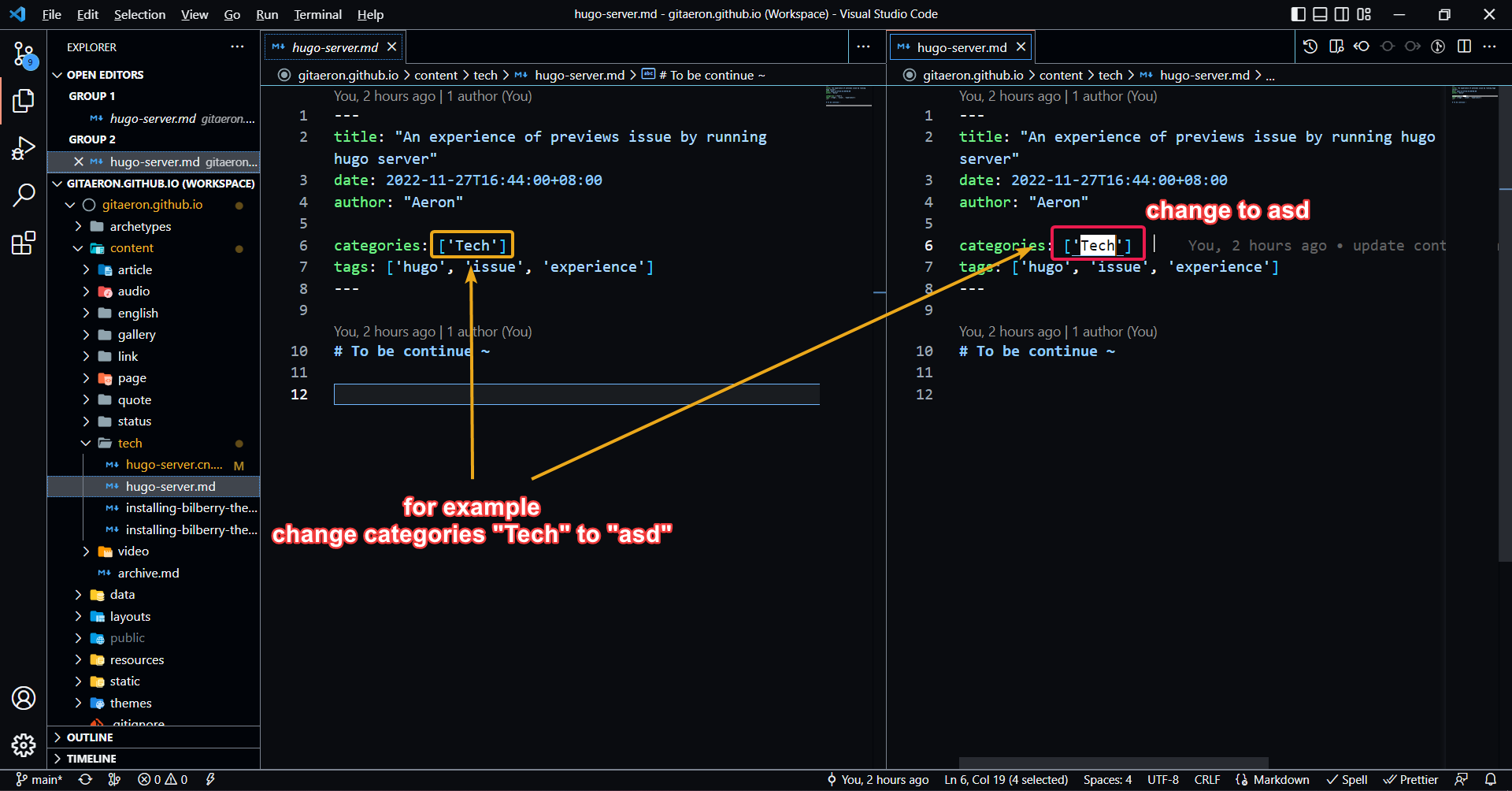Open the Extensions view
Image resolution: width=1512 pixels, height=791 pixels.
(24, 243)
